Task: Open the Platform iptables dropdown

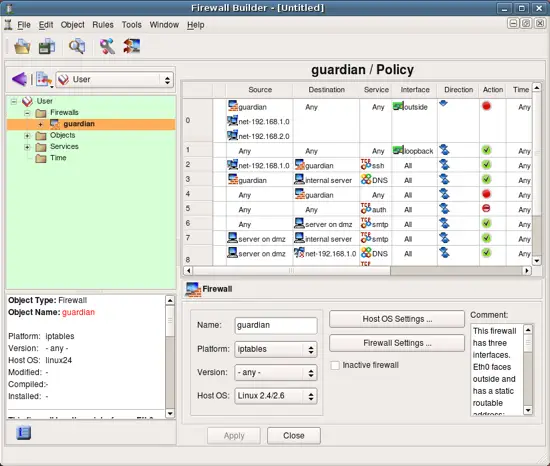Action: coord(276,349)
